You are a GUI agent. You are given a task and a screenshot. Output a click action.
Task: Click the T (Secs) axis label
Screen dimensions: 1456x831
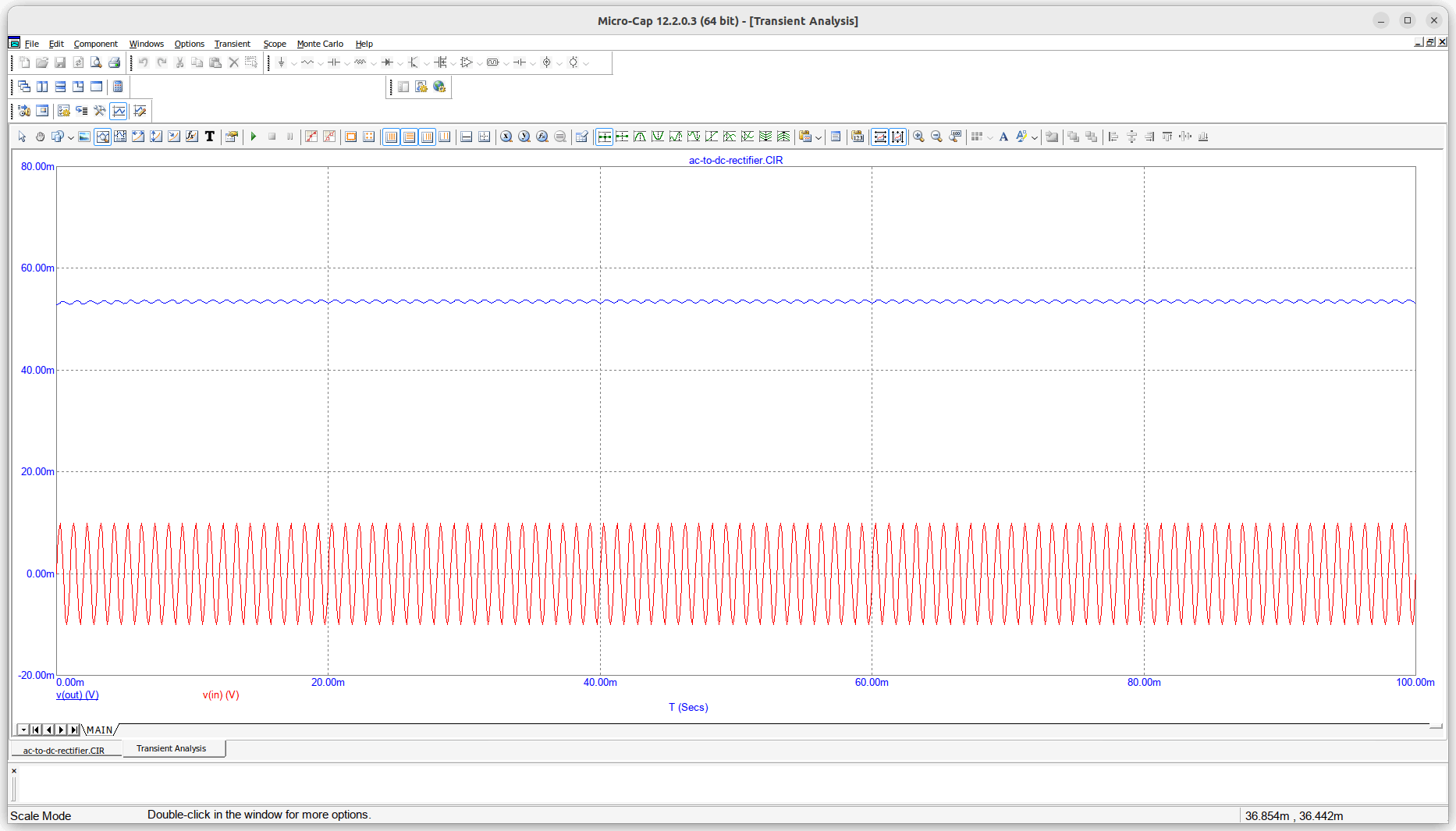click(x=688, y=707)
